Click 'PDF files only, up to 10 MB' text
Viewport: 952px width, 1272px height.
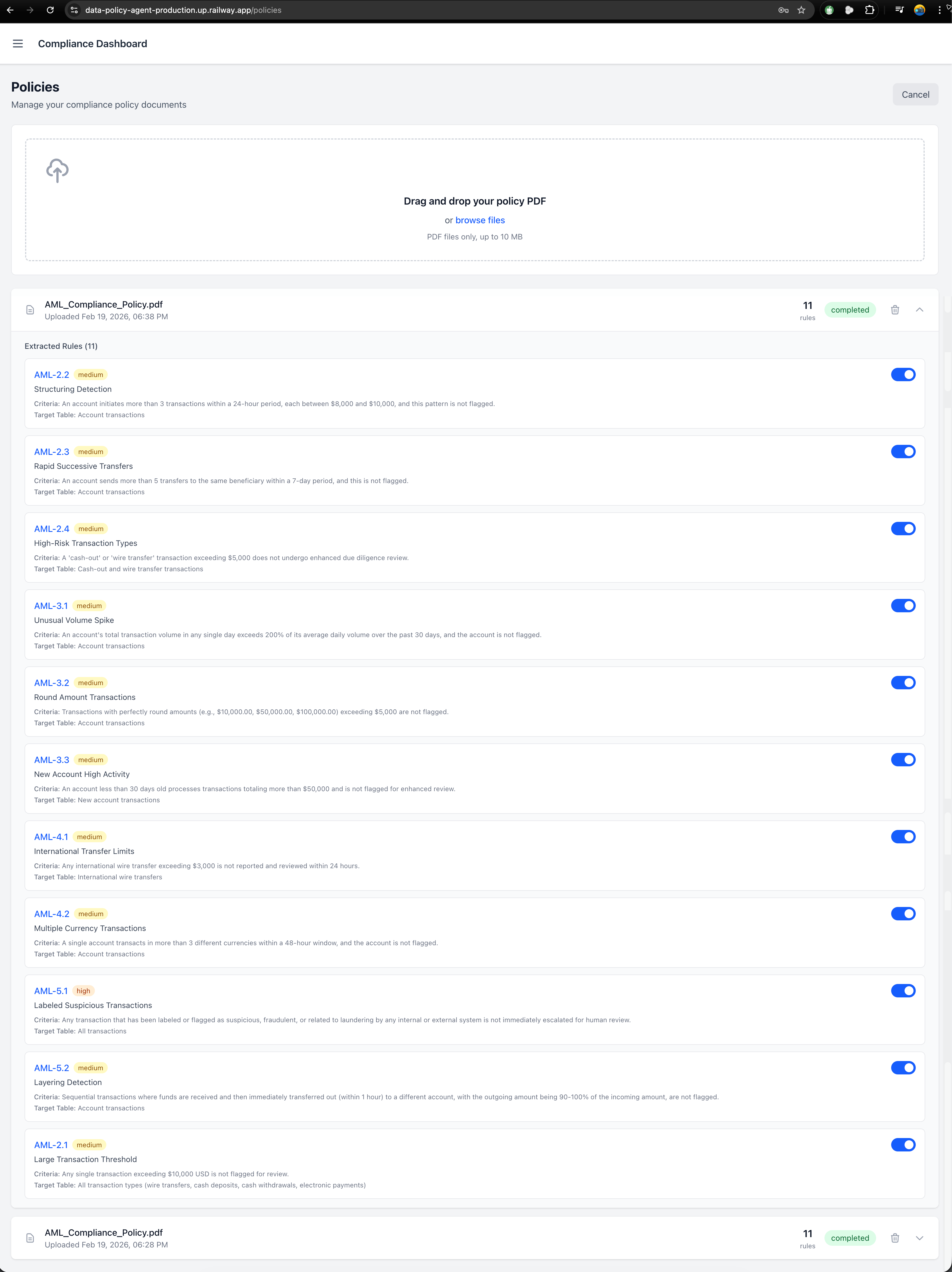click(x=475, y=237)
